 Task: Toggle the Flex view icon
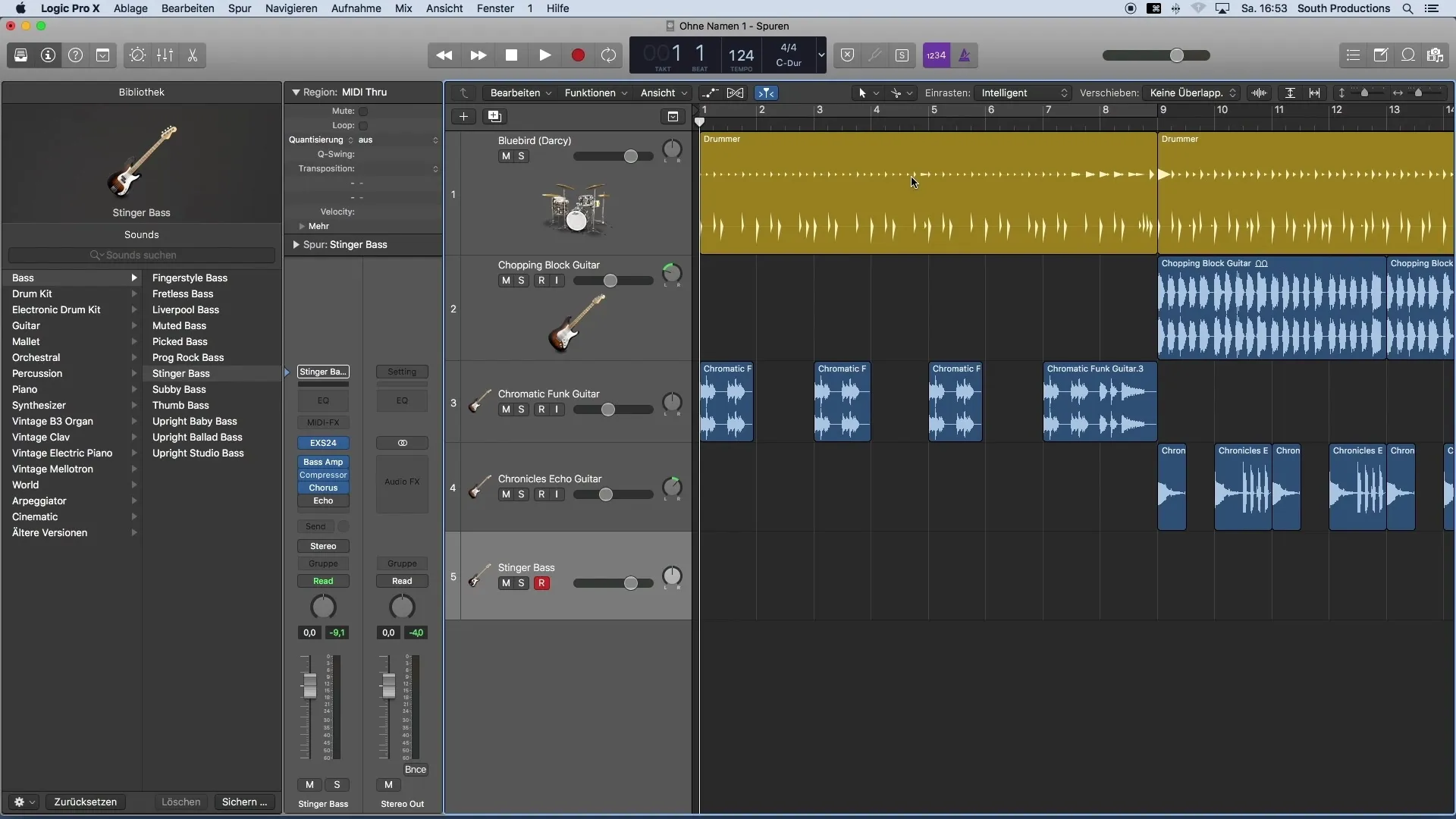pyautogui.click(x=736, y=93)
